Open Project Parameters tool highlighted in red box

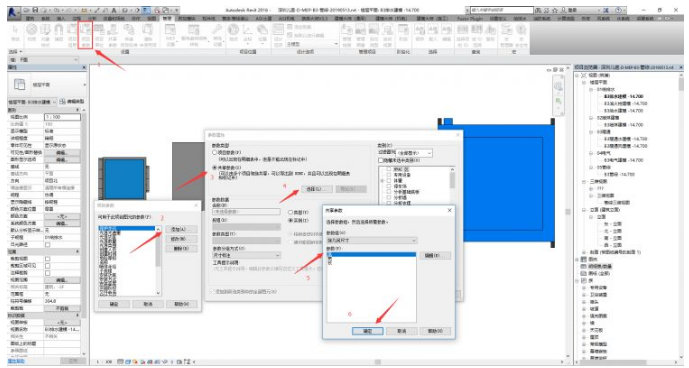tap(86, 35)
